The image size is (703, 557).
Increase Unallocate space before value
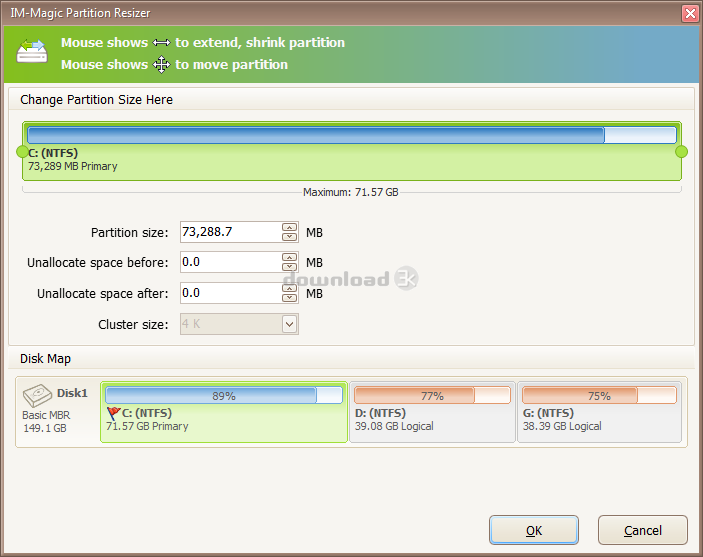pos(290,257)
